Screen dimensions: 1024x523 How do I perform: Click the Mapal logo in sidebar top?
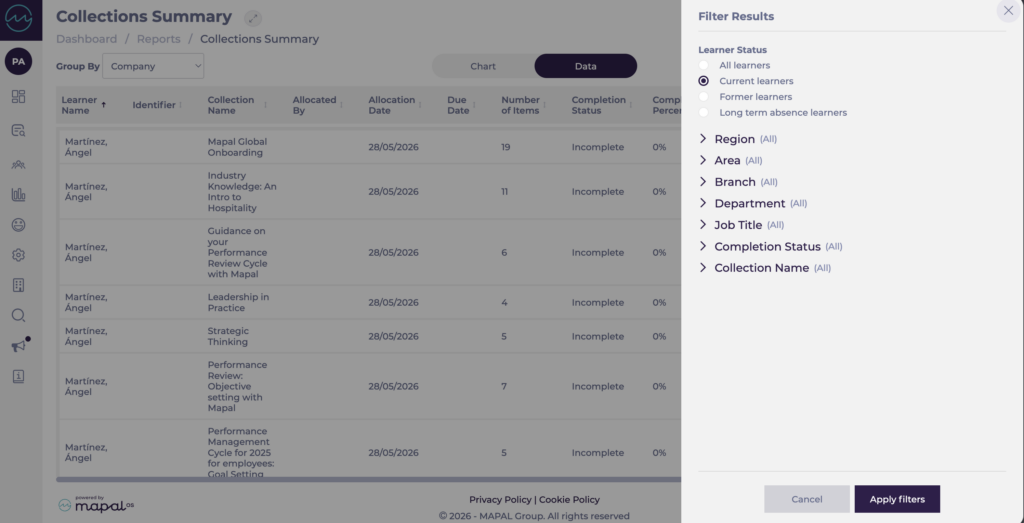18,19
